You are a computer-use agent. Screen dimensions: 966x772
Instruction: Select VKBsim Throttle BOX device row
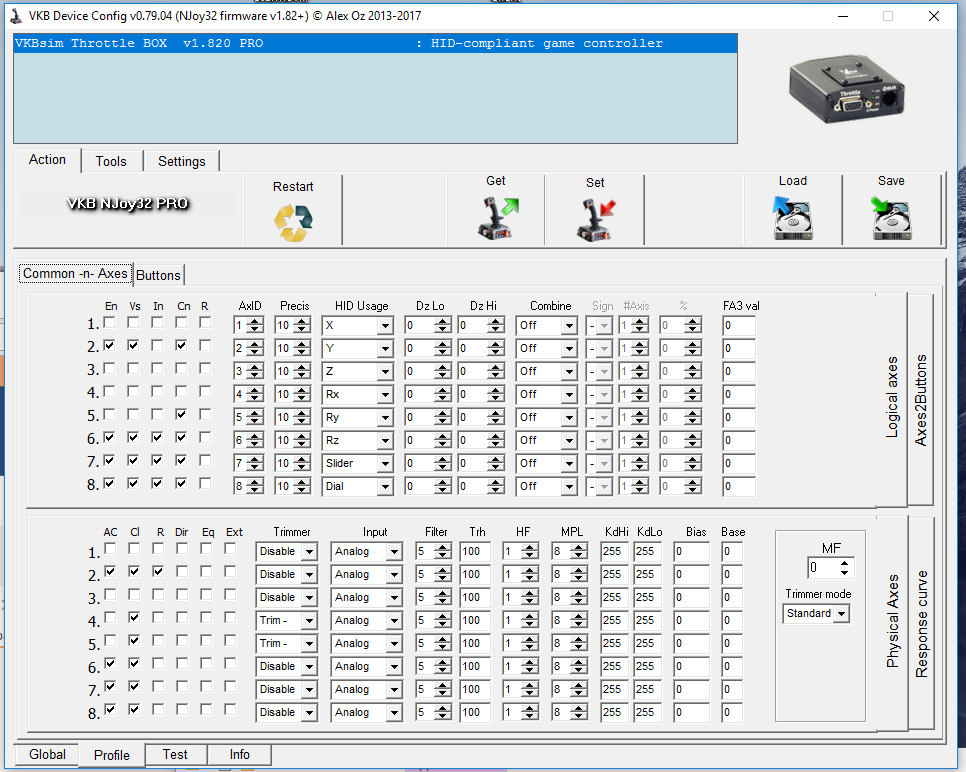[375, 43]
